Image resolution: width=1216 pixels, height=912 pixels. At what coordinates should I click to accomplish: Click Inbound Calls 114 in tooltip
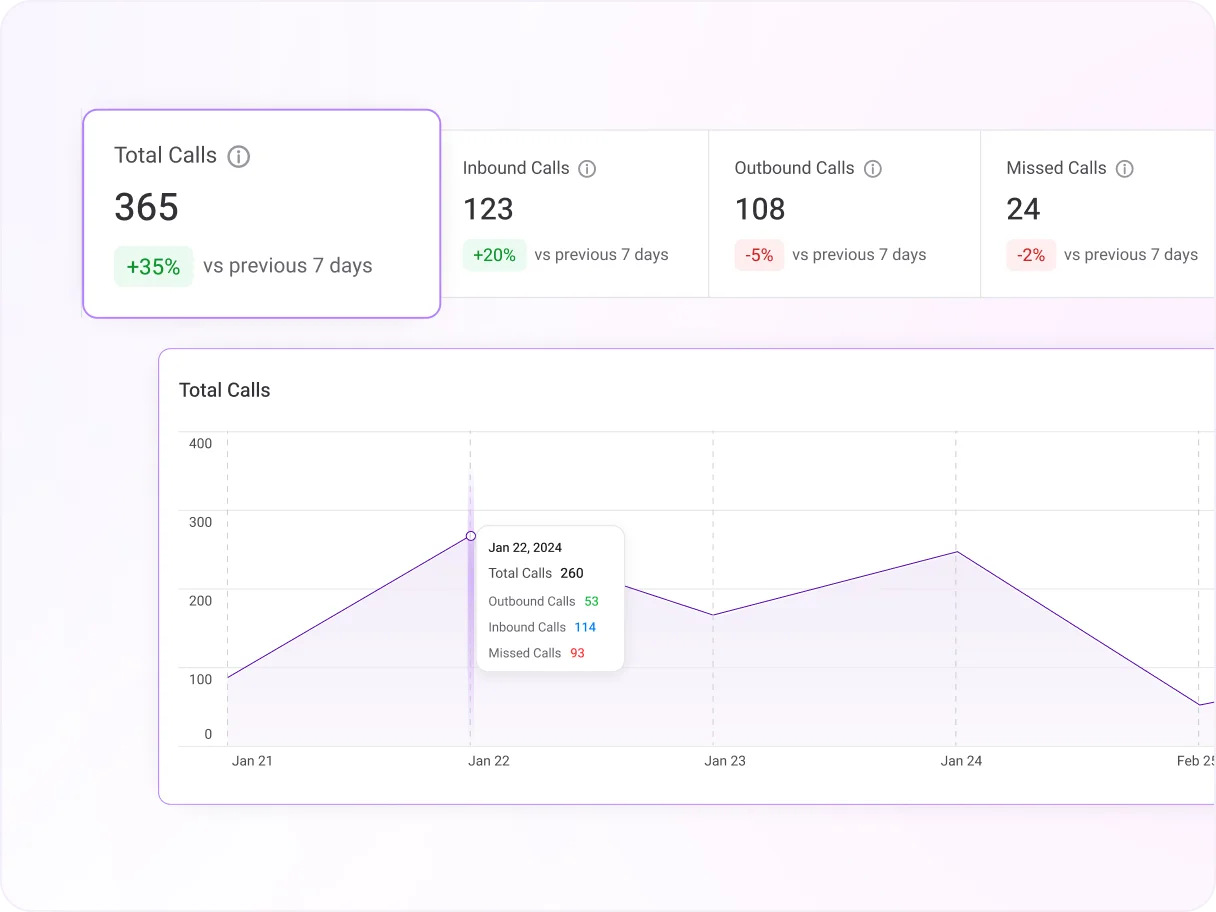(x=542, y=627)
